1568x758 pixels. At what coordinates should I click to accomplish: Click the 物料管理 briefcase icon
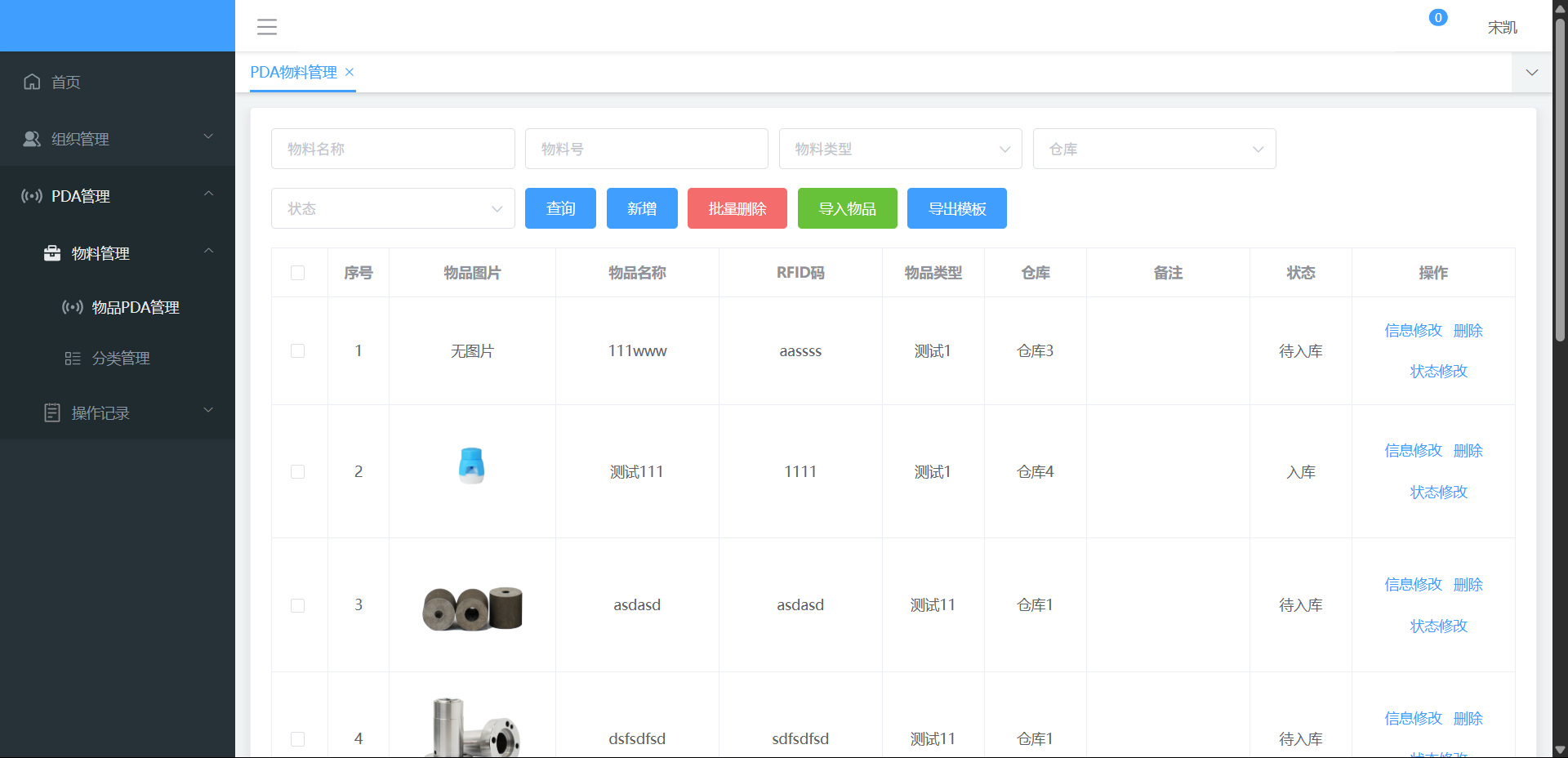pyautogui.click(x=52, y=253)
